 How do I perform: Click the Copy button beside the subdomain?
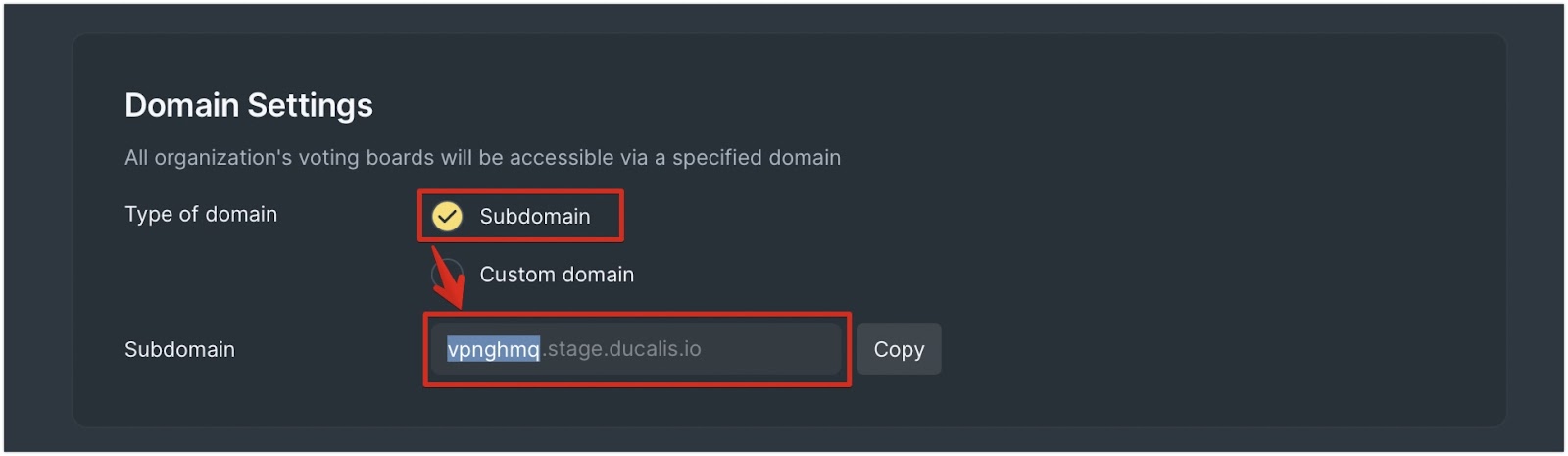(x=899, y=349)
